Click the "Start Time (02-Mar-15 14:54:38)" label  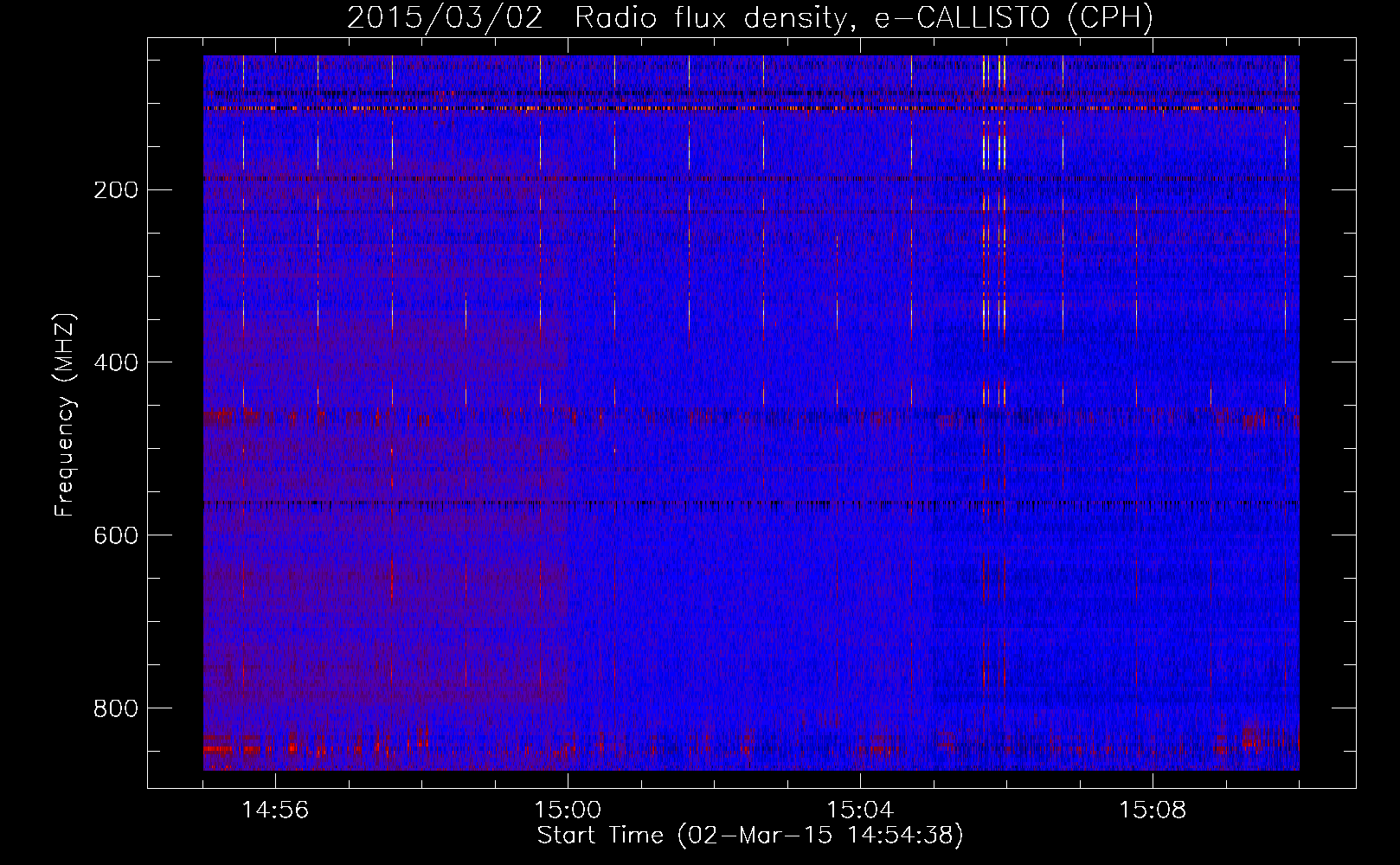click(750, 836)
